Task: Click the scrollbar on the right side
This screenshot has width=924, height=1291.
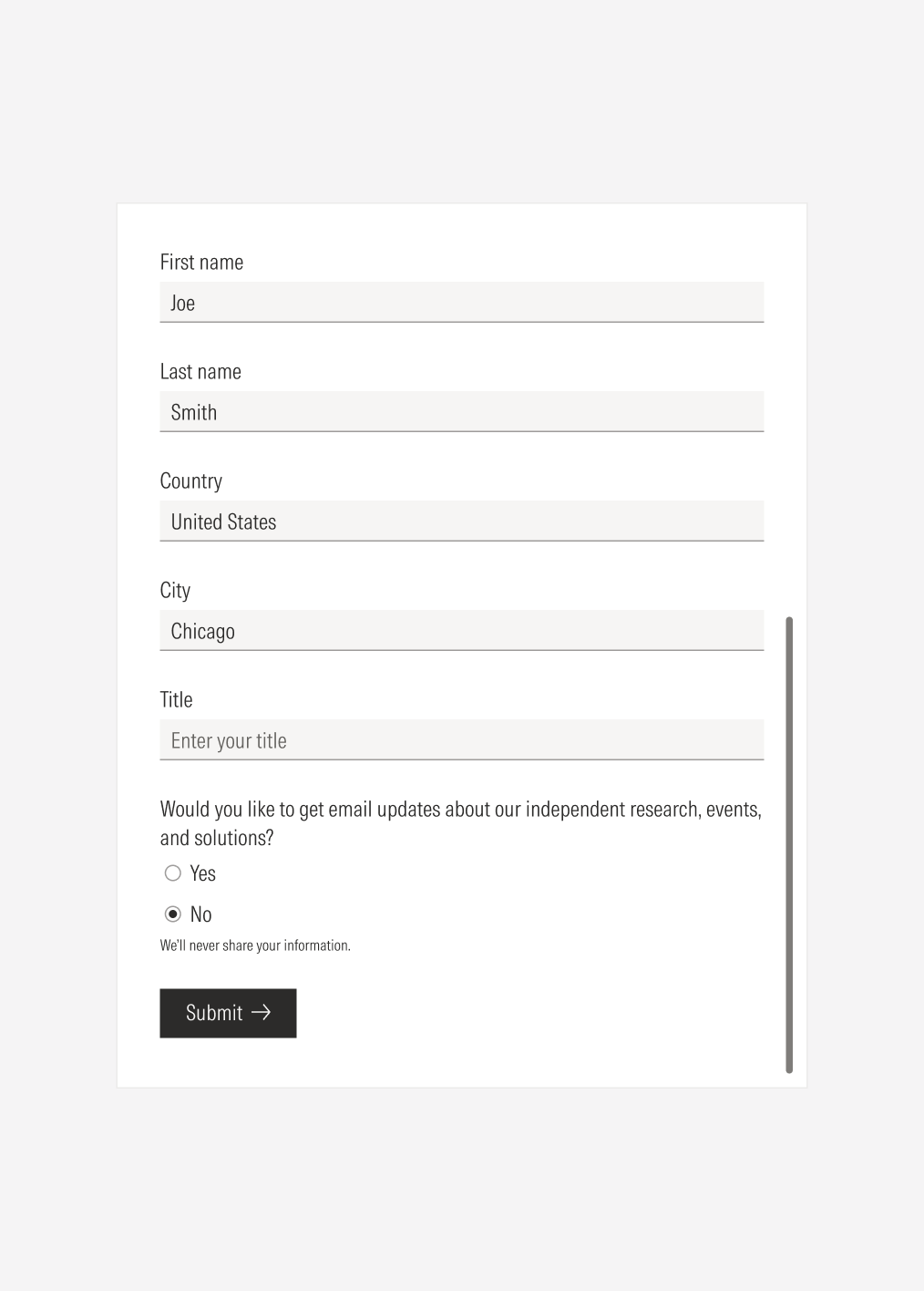Action: point(789,843)
